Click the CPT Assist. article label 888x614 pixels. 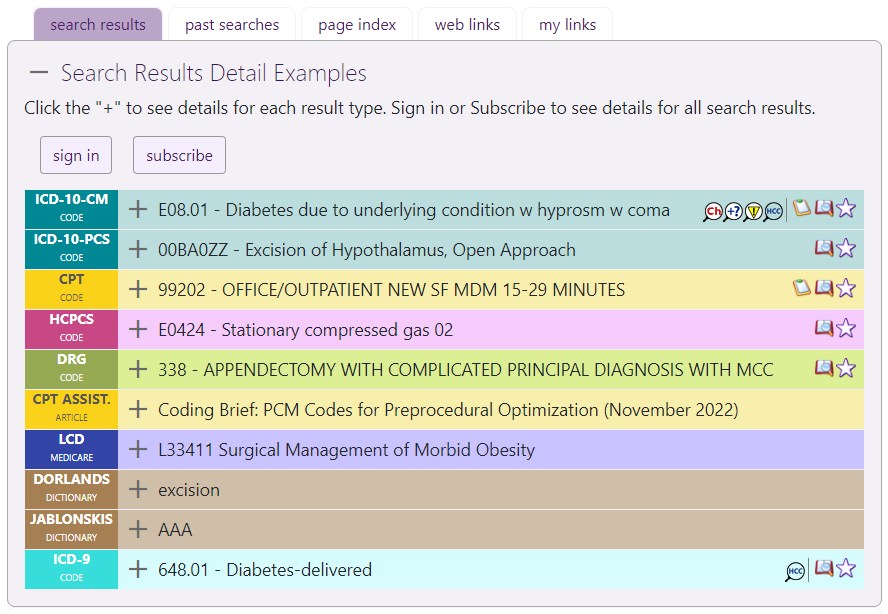pyautogui.click(x=72, y=408)
